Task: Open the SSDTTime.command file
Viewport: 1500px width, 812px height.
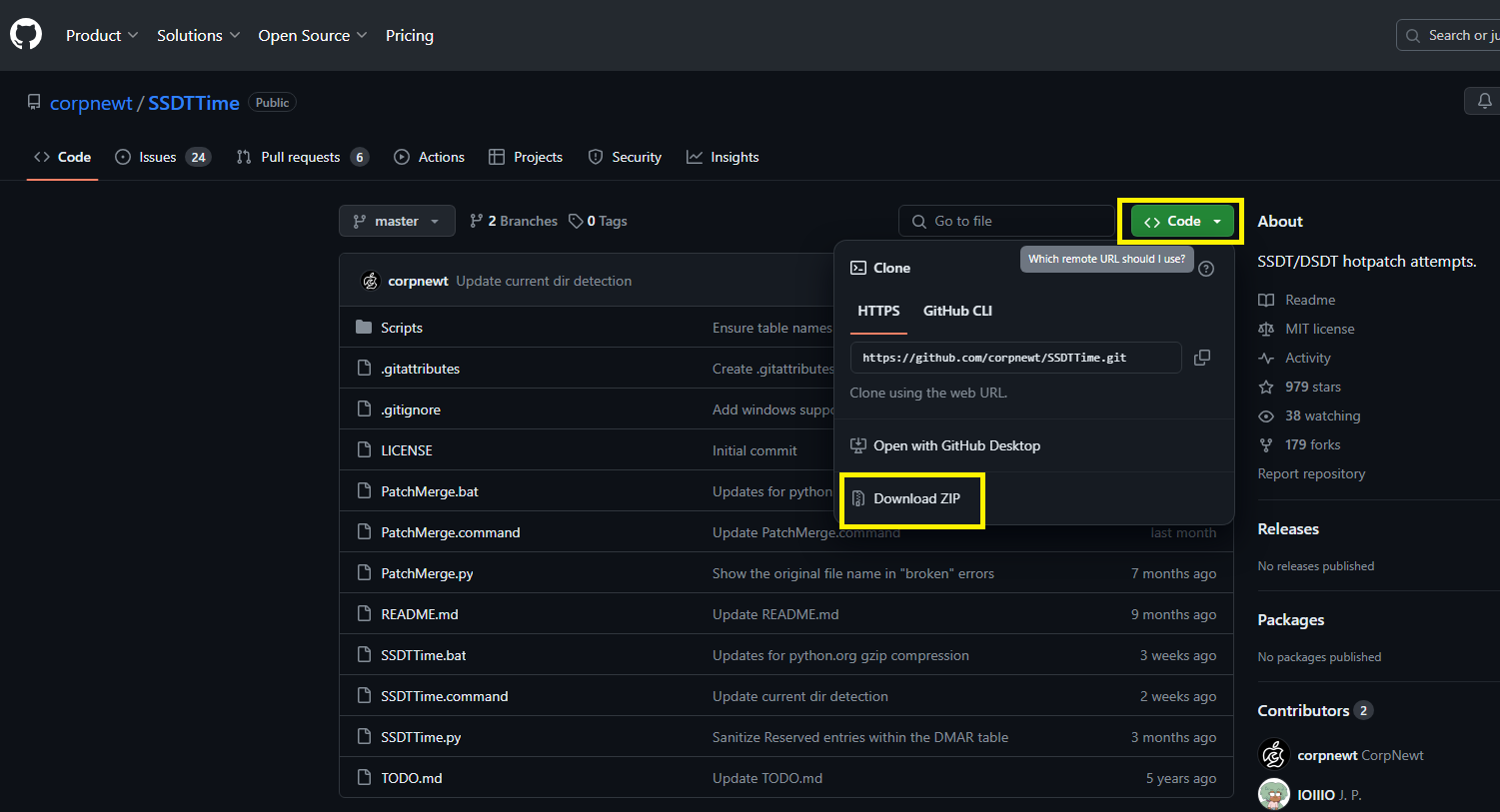Action: [x=445, y=696]
